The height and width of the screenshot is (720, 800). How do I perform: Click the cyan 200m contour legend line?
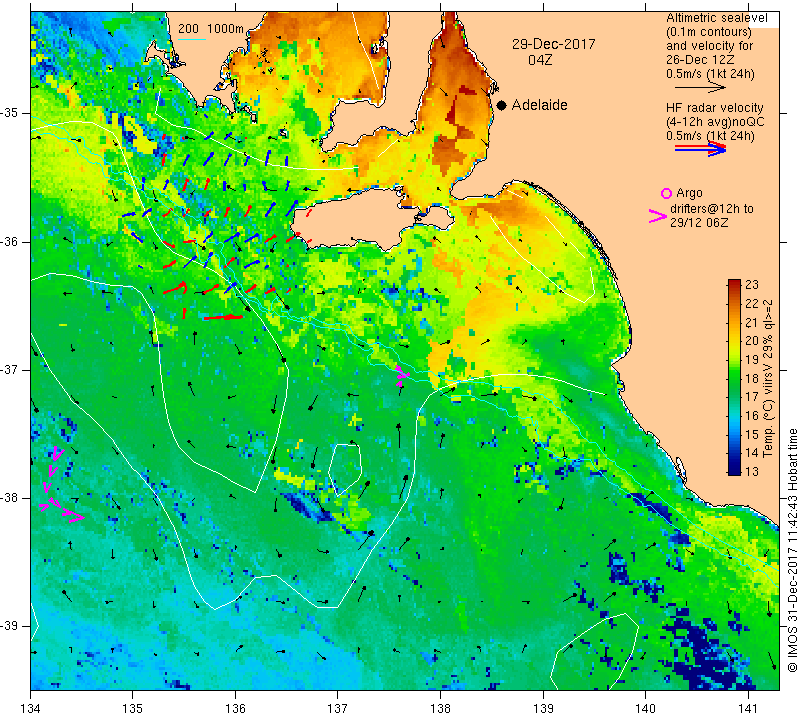[192, 39]
